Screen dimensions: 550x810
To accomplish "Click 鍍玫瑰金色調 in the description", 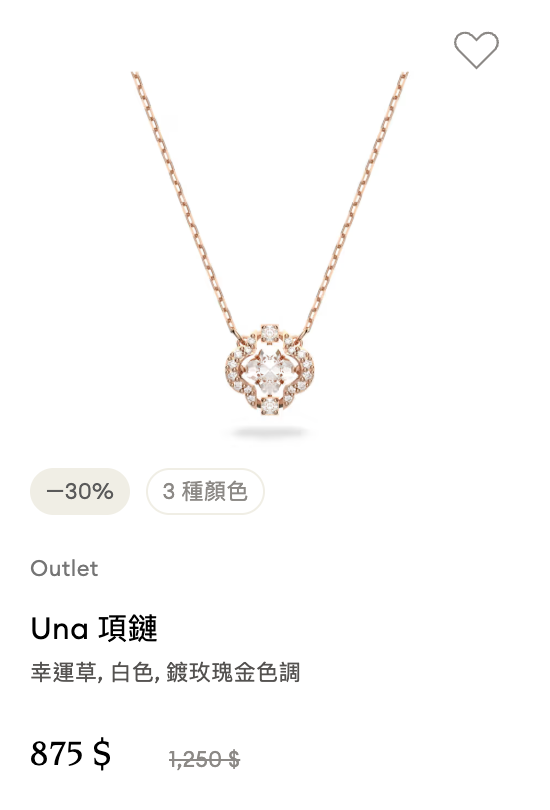I will [233, 673].
